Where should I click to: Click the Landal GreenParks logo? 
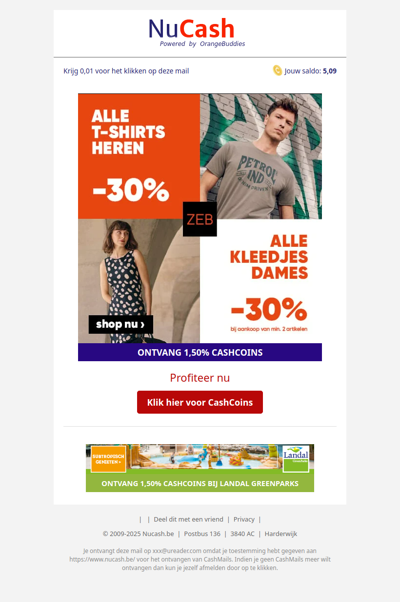(x=296, y=458)
